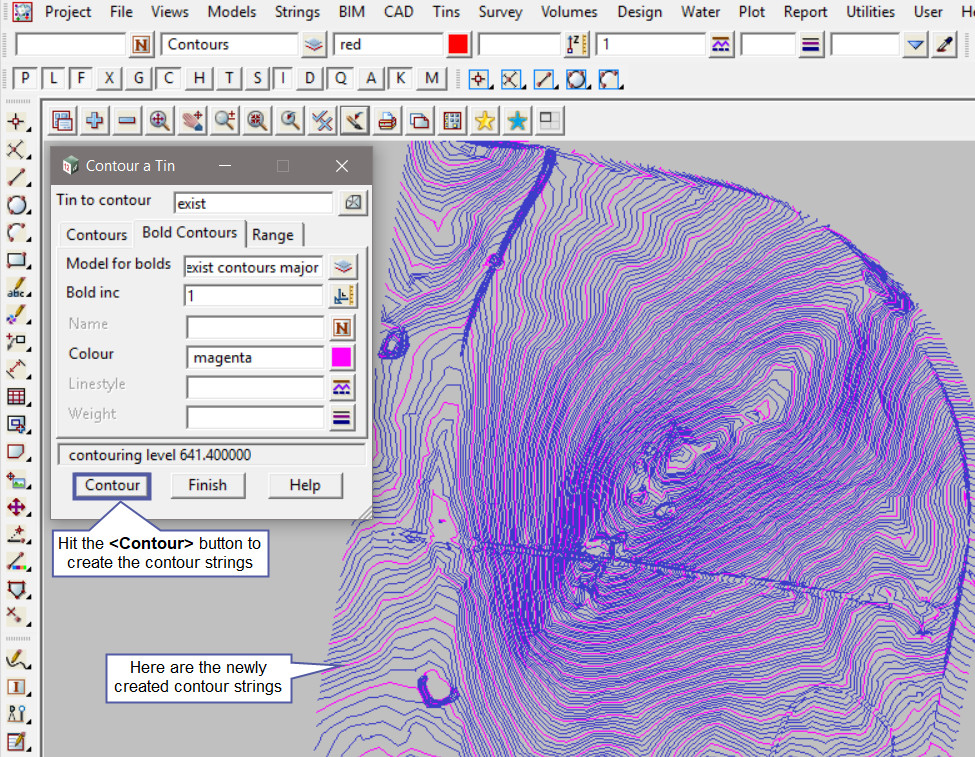Toggle the M snap button
Screen dimensions: 975x757
431,78
